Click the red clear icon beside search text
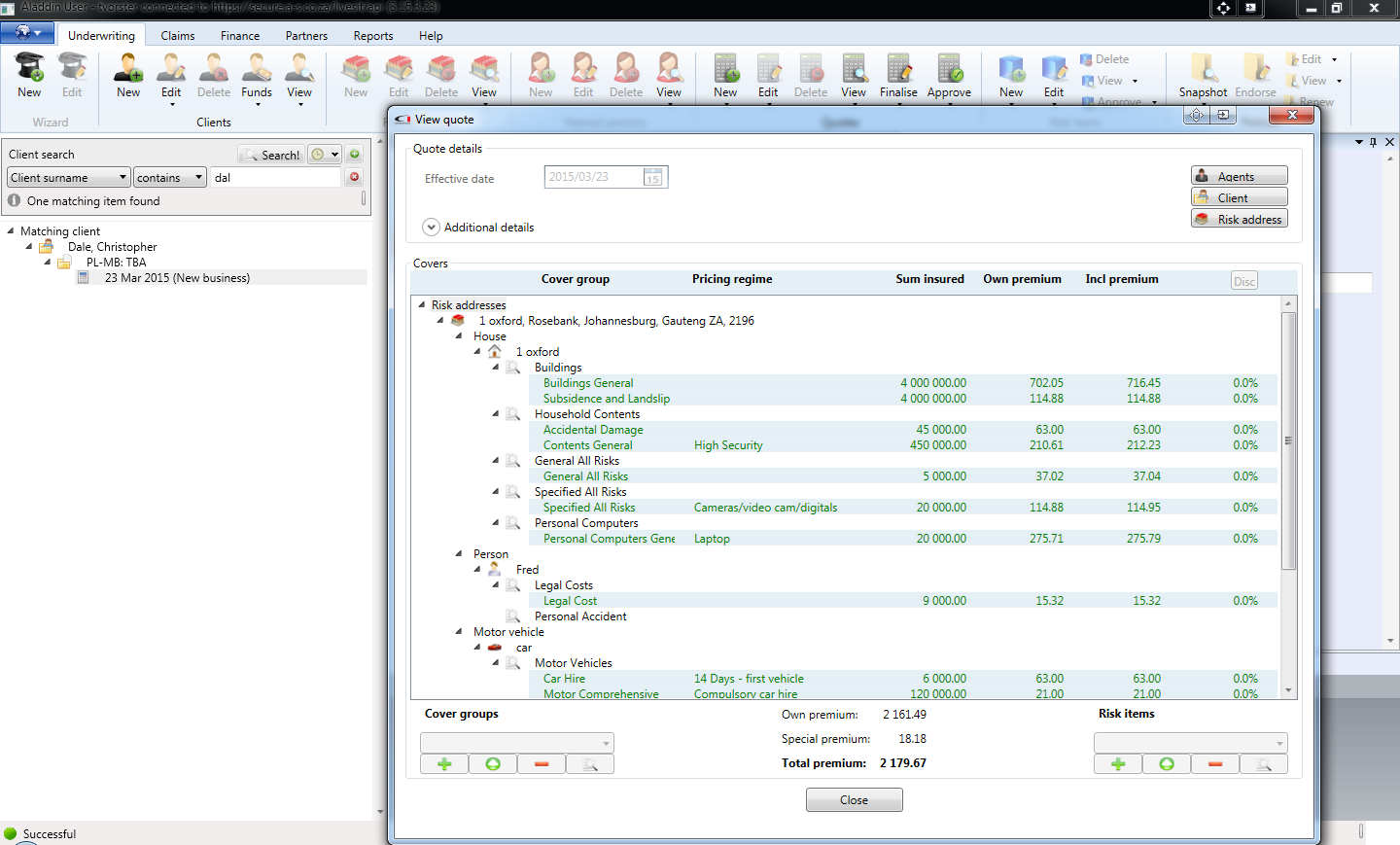This screenshot has width=1400, height=845. (x=355, y=177)
